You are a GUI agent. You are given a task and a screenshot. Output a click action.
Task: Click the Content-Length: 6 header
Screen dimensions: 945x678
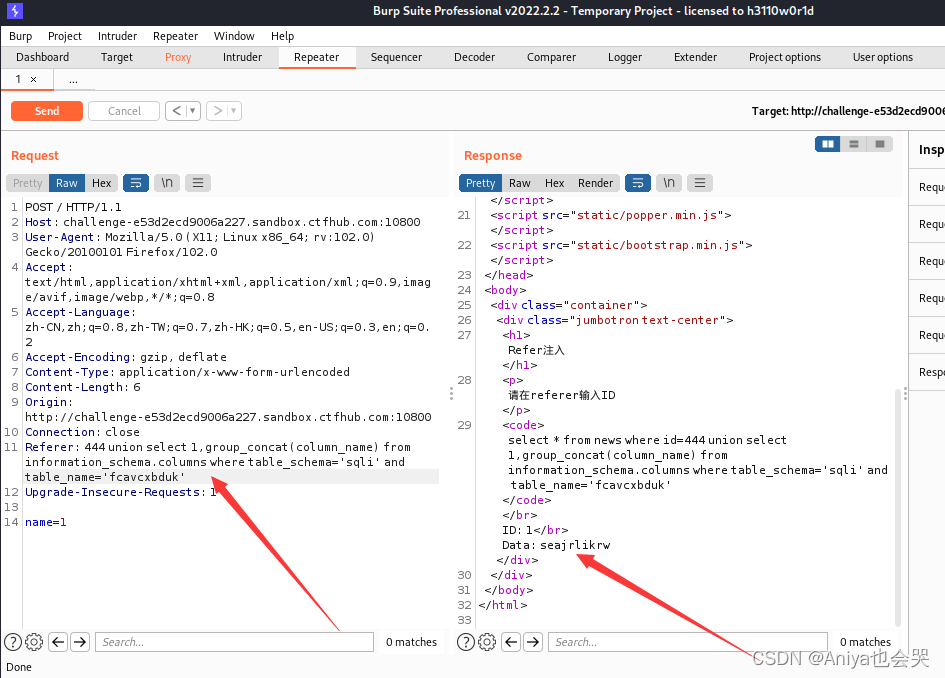pos(83,387)
